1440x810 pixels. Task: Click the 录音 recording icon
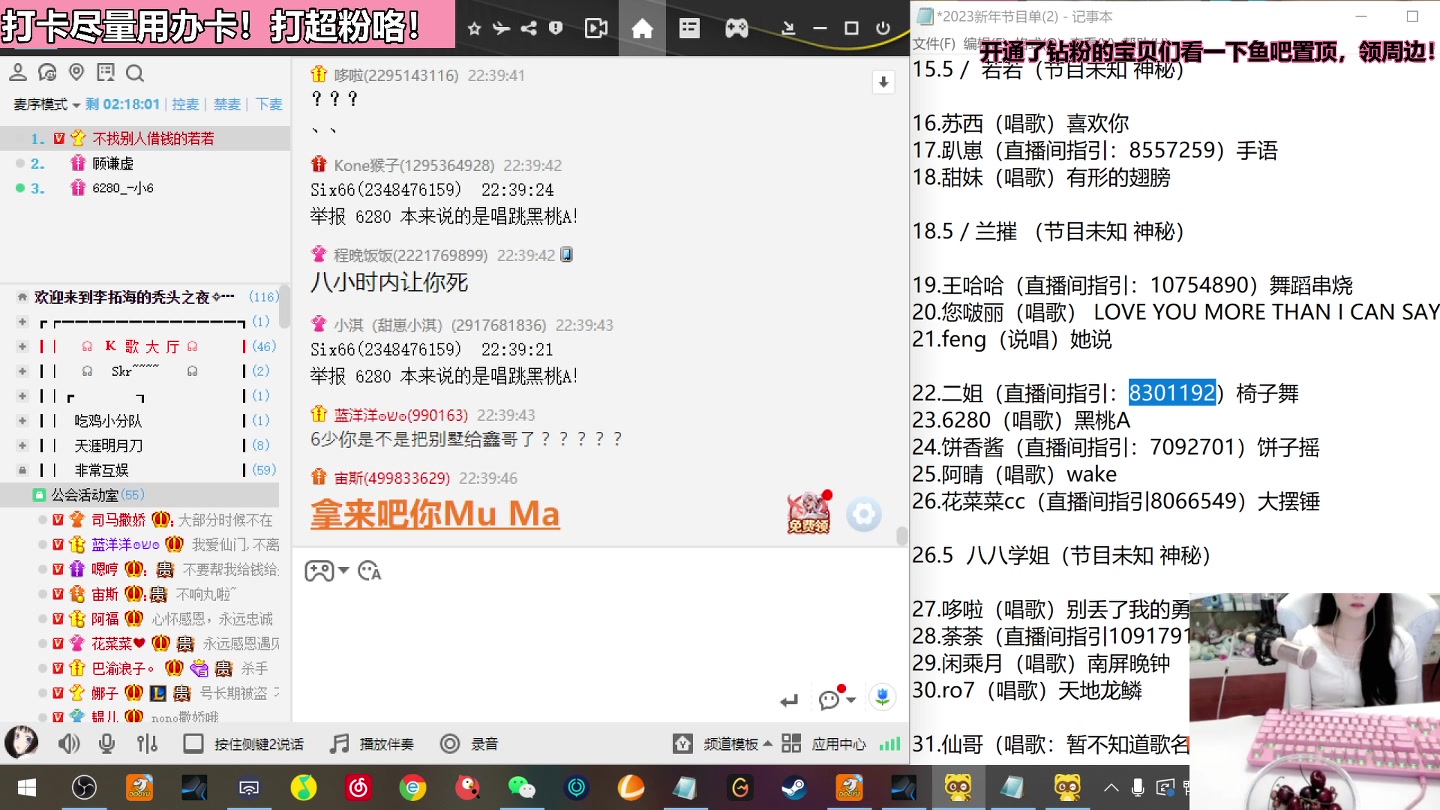452,743
